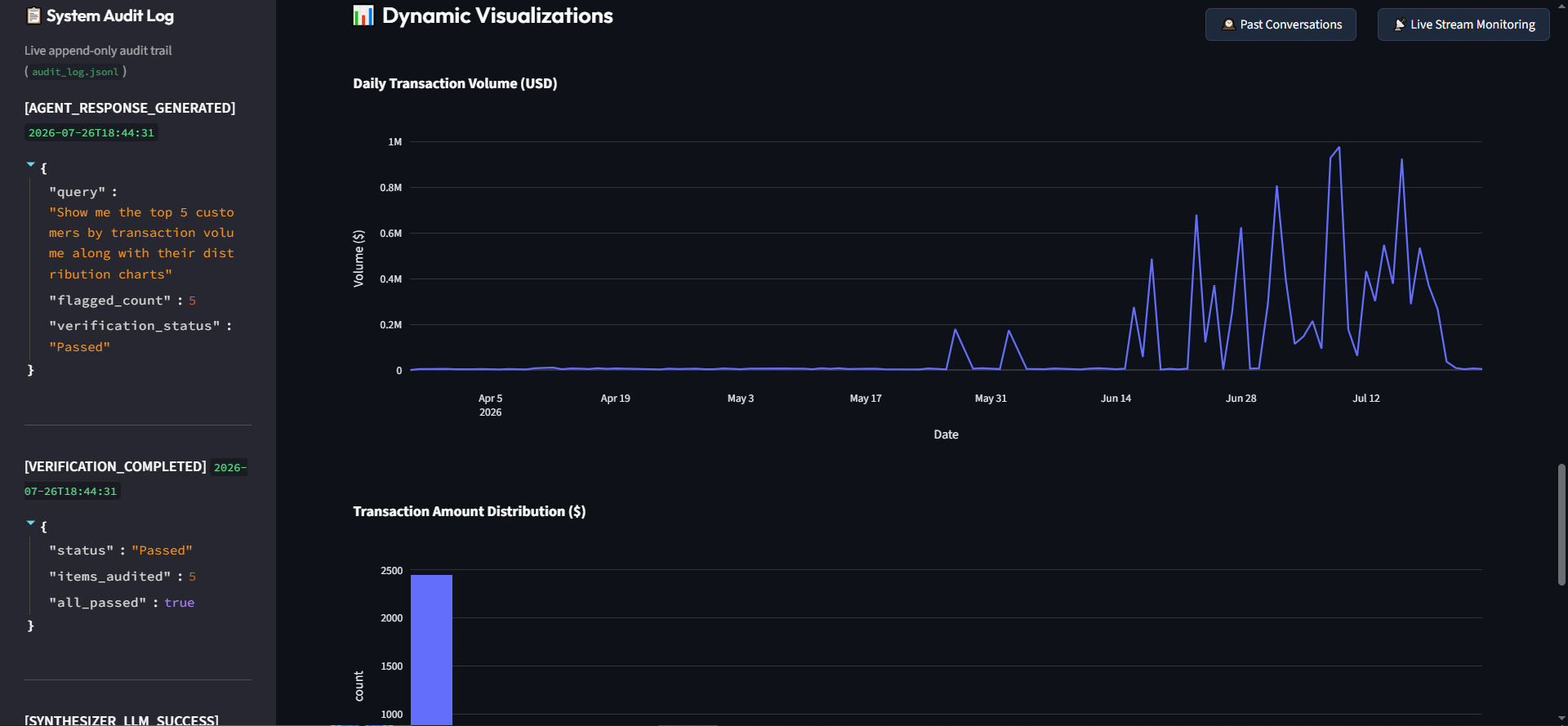Click the audit_log.jsonl filename label
Image resolution: width=1568 pixels, height=726 pixels.
[x=75, y=72]
